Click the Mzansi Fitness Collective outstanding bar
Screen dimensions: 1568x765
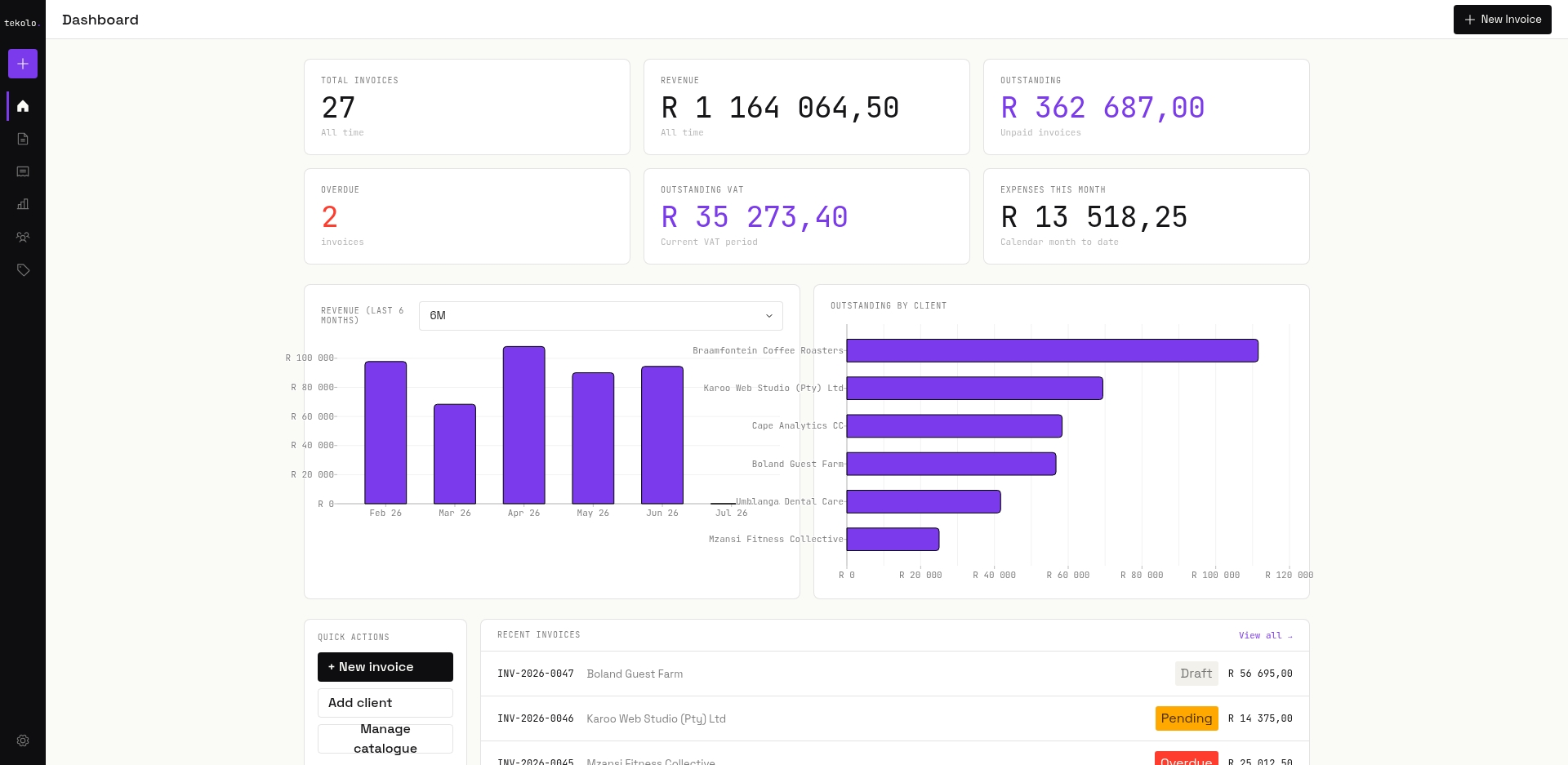click(x=893, y=540)
